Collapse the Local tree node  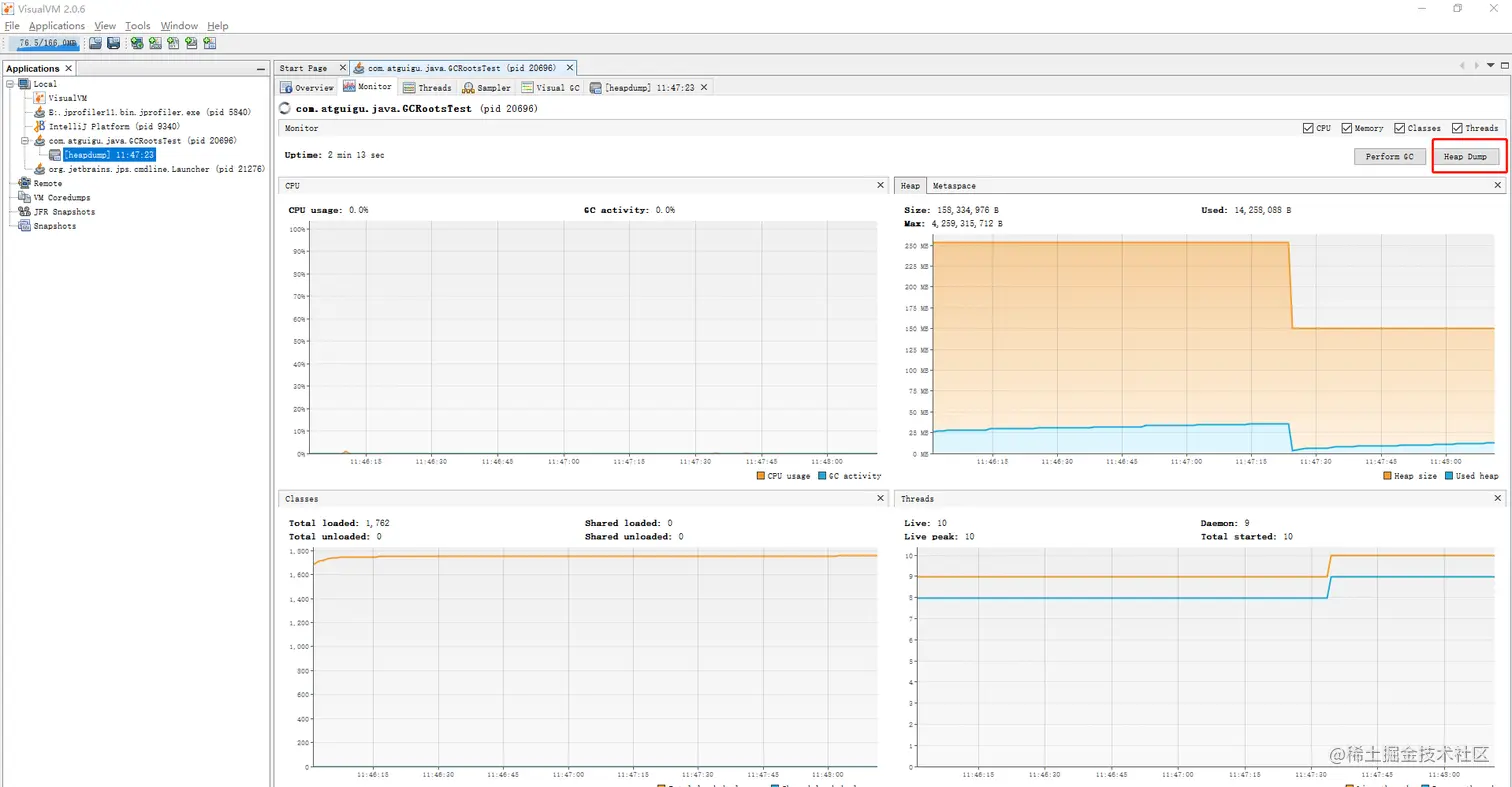click(x=10, y=84)
